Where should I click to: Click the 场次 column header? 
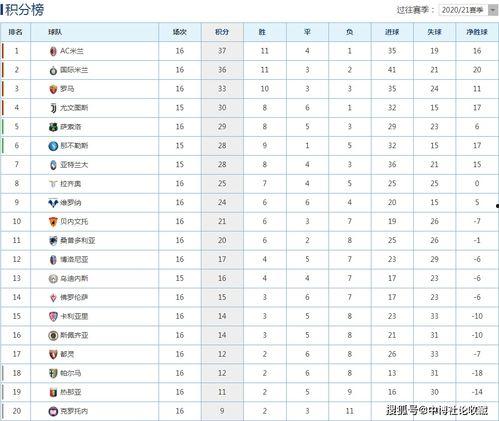click(x=180, y=32)
